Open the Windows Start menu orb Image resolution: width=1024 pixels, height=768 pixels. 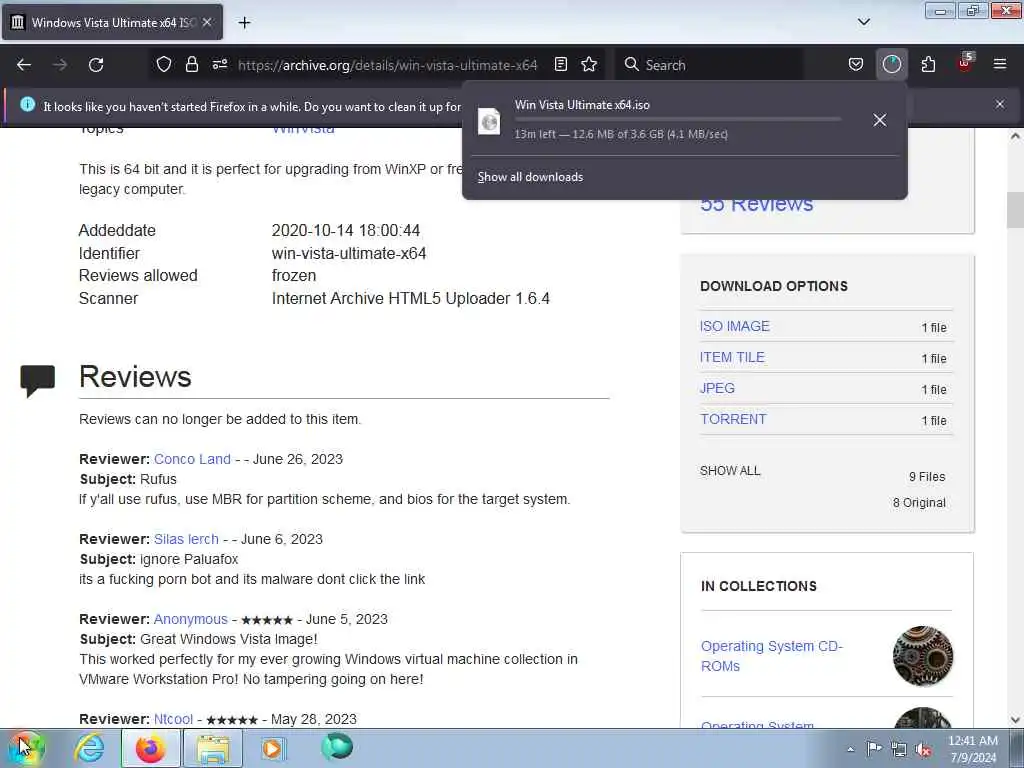25,748
